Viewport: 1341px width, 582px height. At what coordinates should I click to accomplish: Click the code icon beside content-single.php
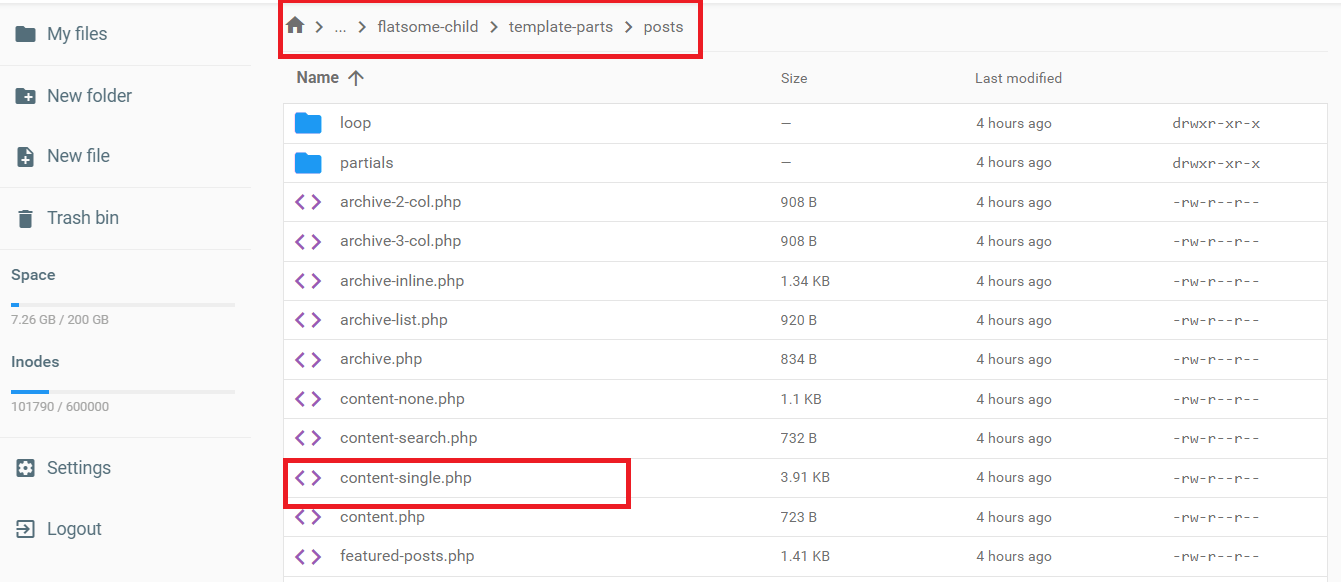click(308, 478)
